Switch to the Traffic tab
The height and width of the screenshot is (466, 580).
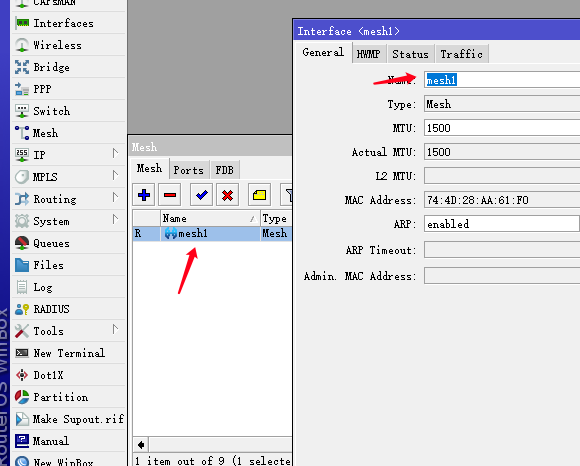click(x=462, y=54)
